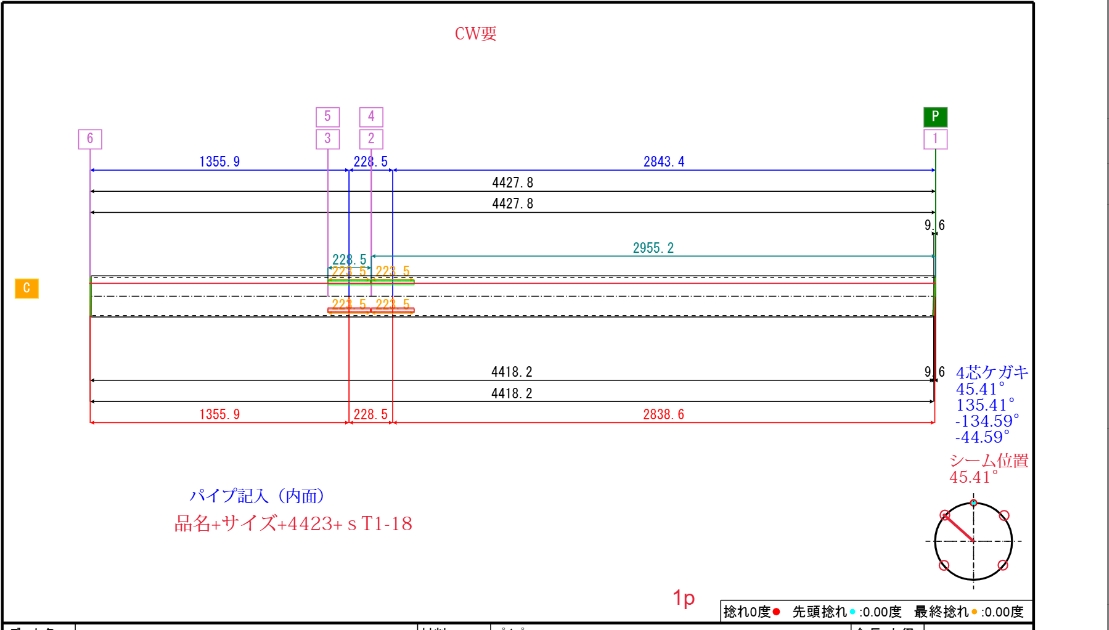Click the cyan 先頭捻れ legend dot
Viewport: 1109px width, 630px height.
[x=852, y=612]
